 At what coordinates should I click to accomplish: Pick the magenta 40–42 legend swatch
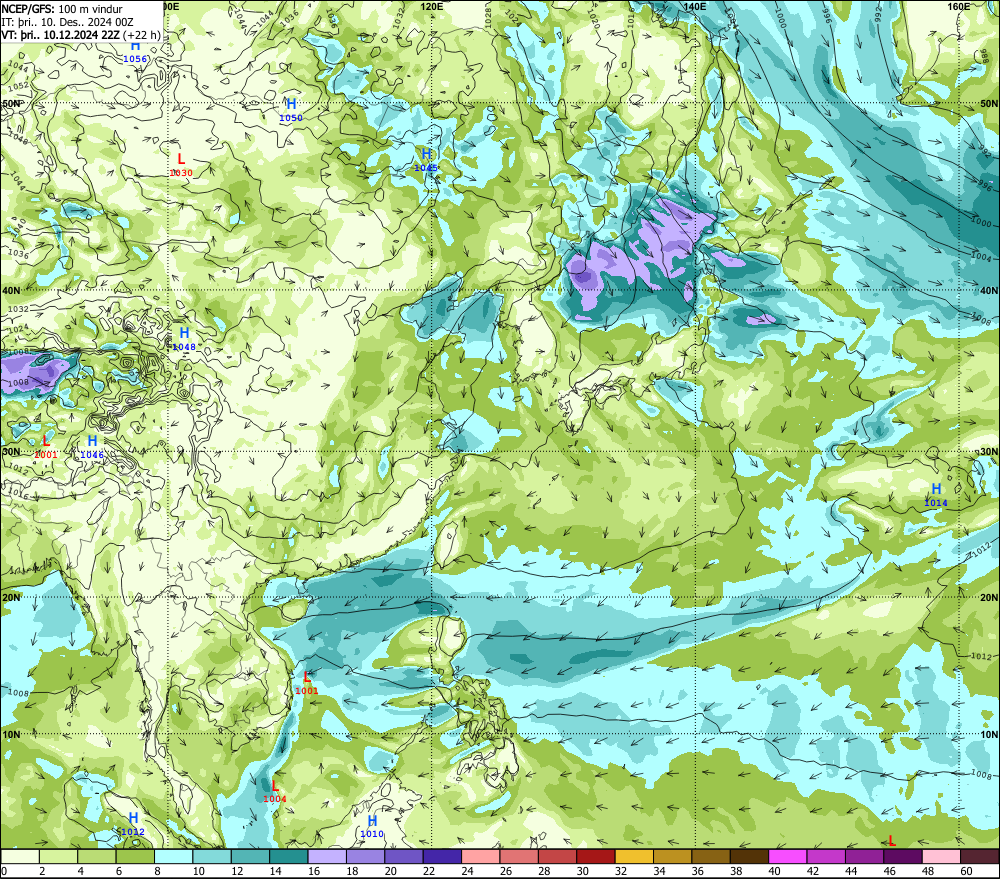[788, 856]
